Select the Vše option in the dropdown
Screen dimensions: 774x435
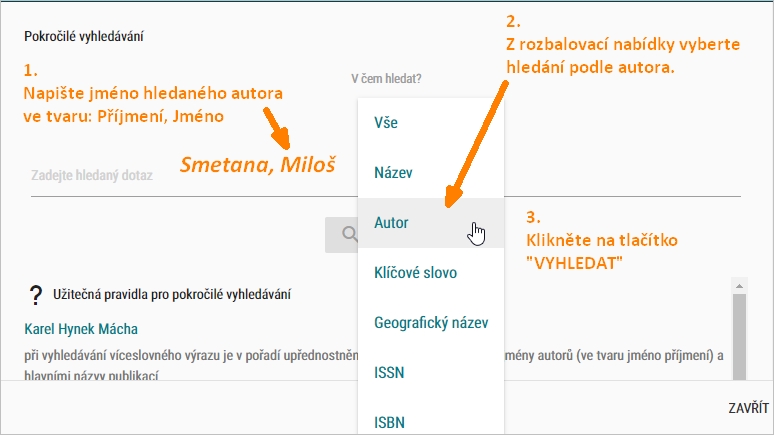pyautogui.click(x=430, y=122)
